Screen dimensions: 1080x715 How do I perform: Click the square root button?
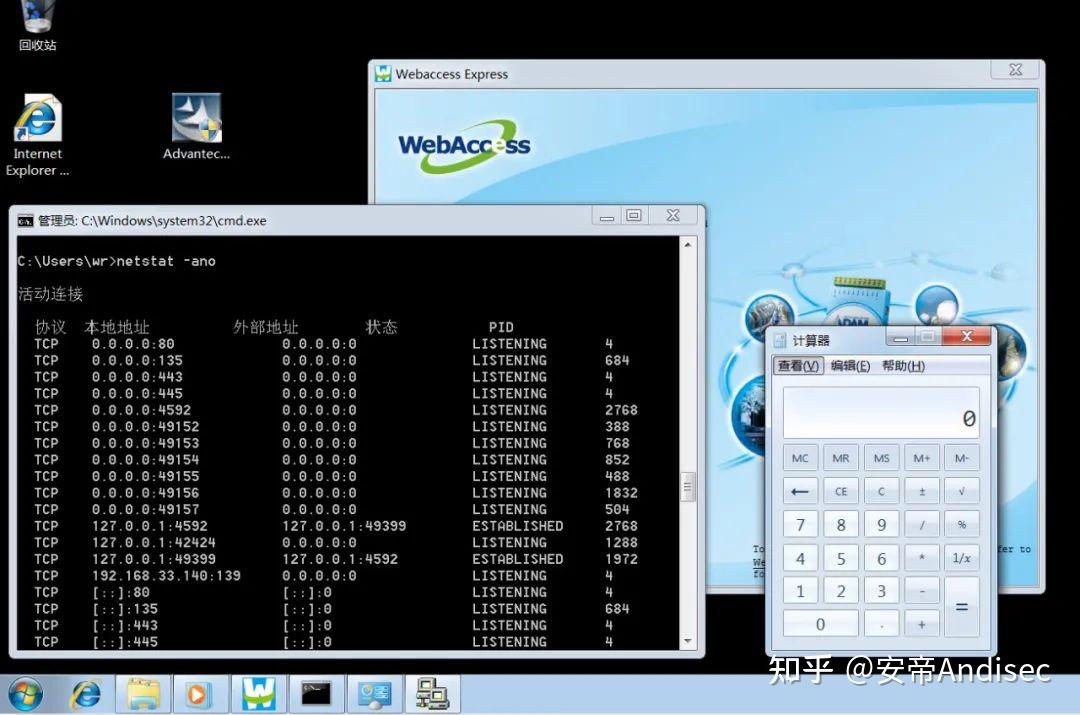(962, 491)
